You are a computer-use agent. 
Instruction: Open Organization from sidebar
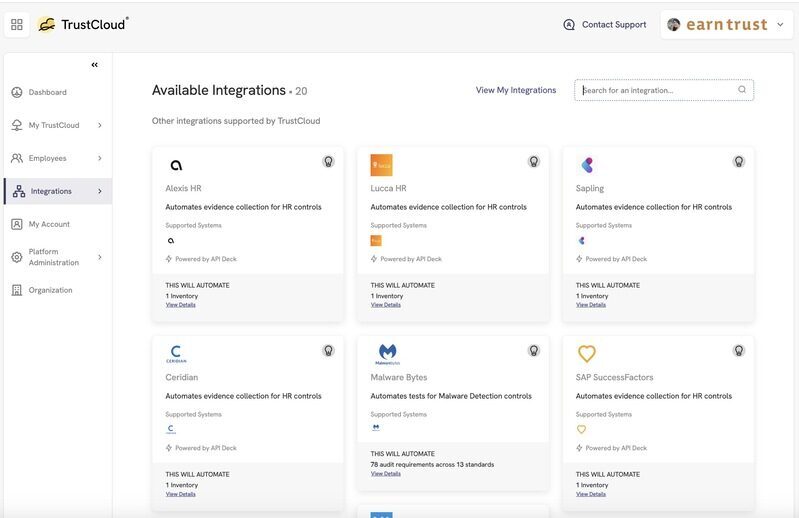pyautogui.click(x=50, y=290)
